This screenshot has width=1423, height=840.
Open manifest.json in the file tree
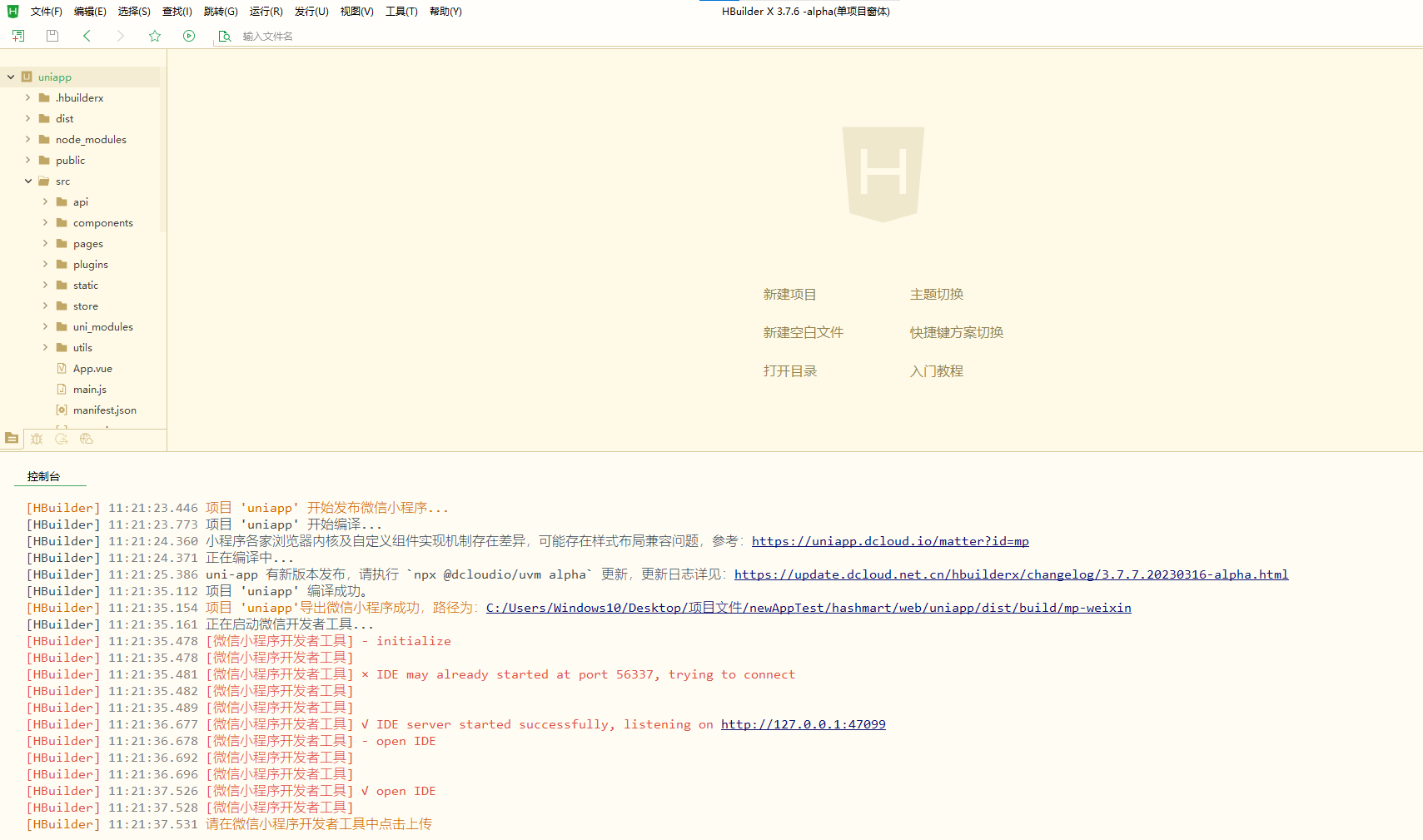105,410
